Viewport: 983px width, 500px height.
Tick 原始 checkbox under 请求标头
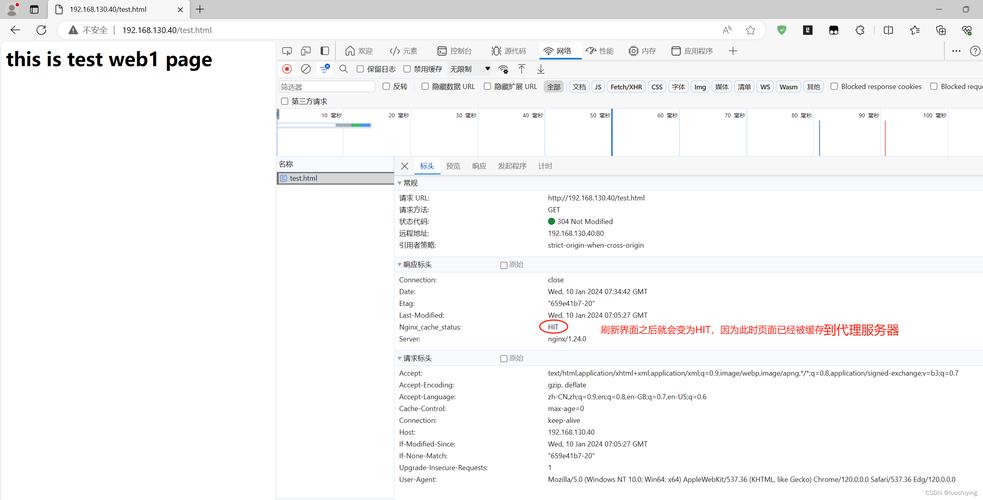[x=503, y=358]
